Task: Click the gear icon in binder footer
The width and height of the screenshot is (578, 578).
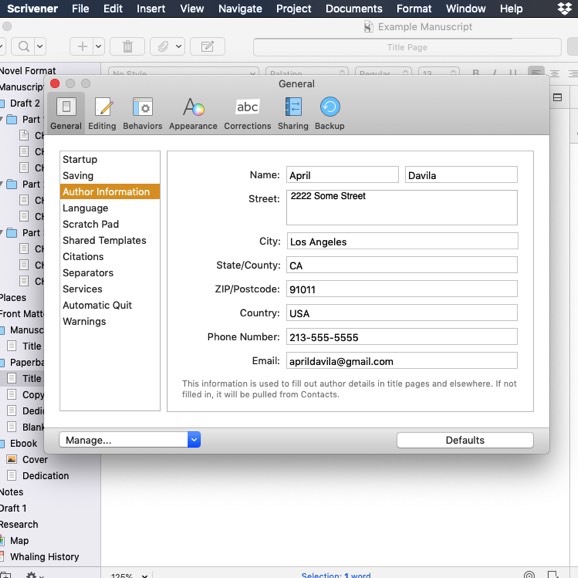Action: [x=32, y=575]
